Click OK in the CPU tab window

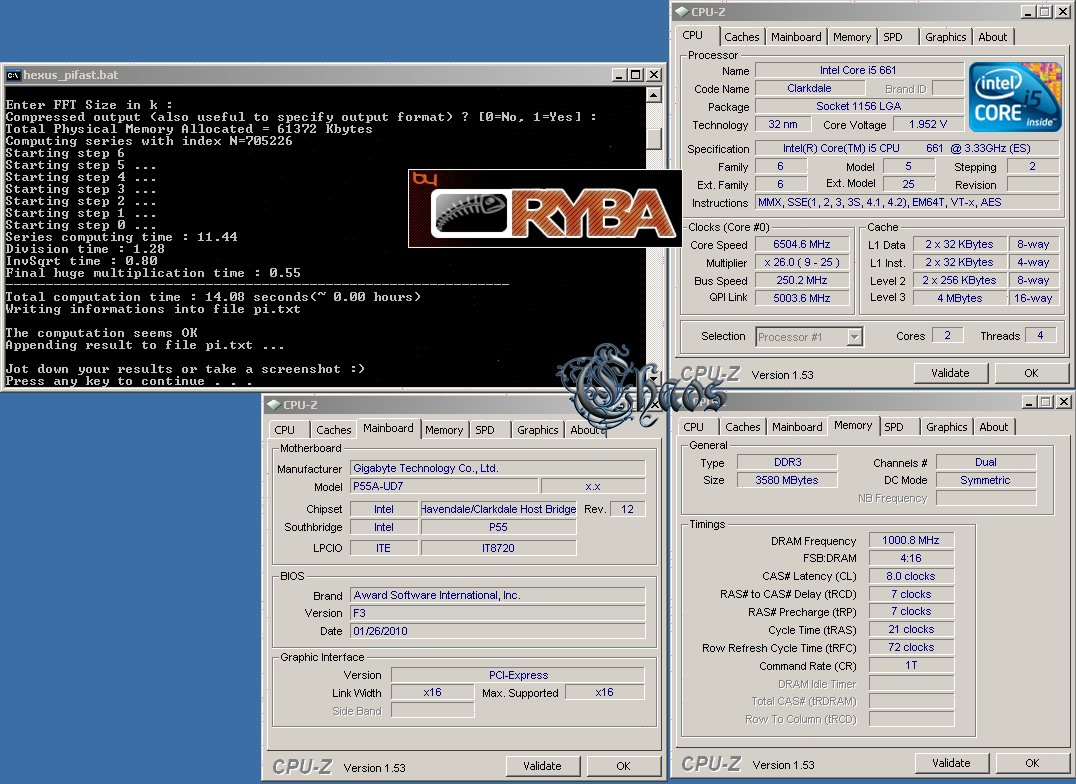click(1031, 373)
